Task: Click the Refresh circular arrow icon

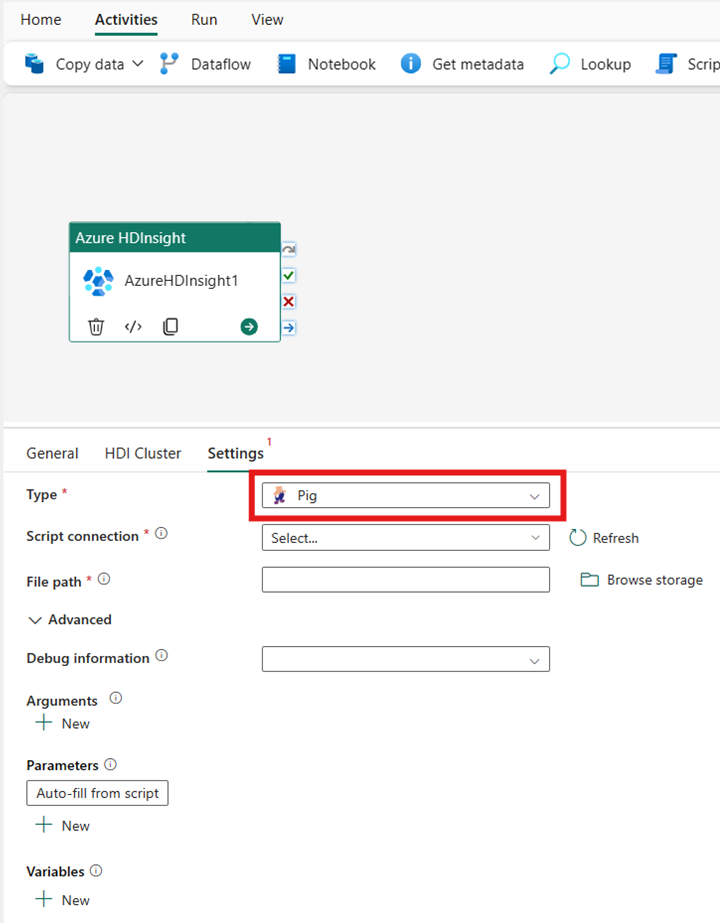Action: point(578,537)
